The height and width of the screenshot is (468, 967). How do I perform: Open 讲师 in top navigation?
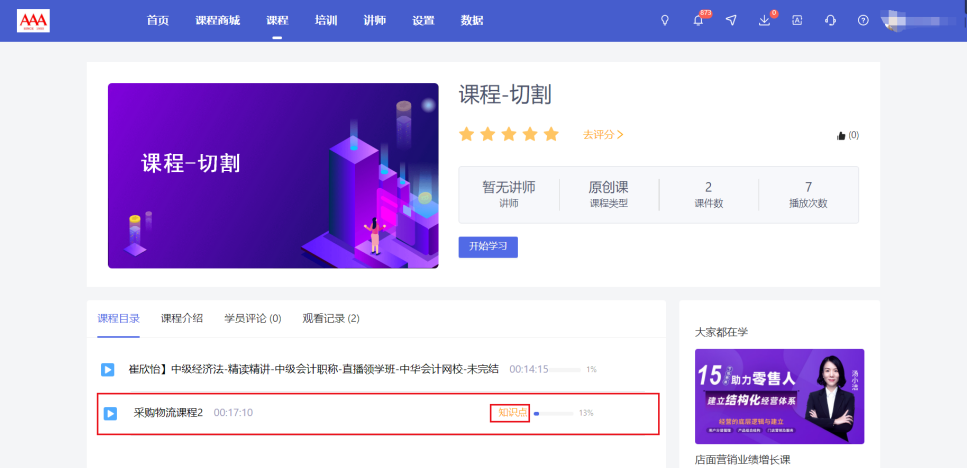click(375, 20)
